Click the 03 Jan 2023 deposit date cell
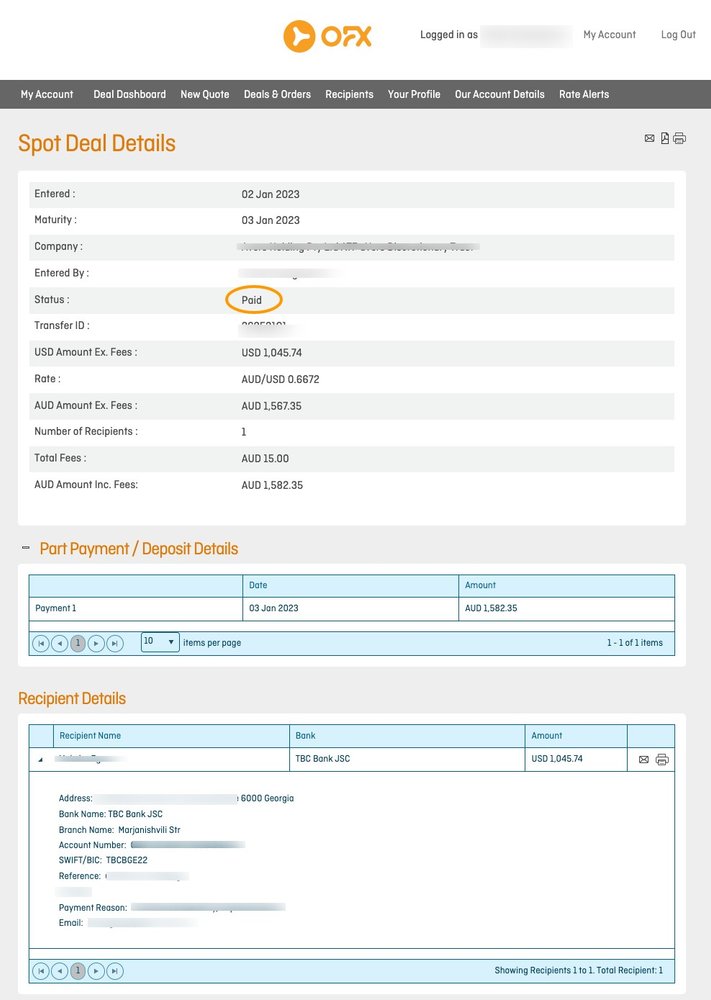Viewport: 711px width, 1000px height. pyautogui.click(x=351, y=608)
